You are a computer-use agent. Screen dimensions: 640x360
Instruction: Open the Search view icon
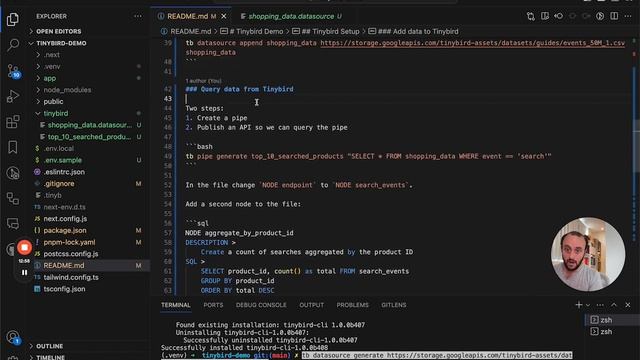13,44
